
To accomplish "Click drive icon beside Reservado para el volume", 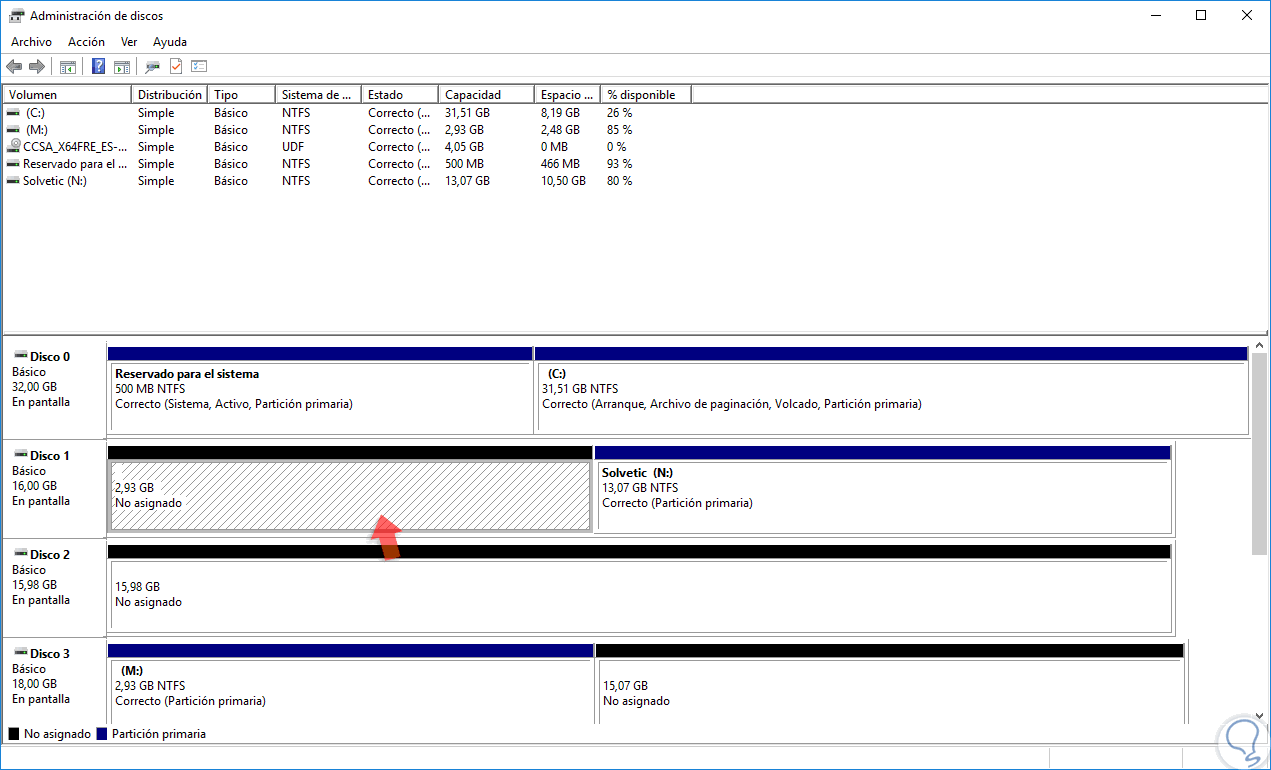I will (13, 164).
